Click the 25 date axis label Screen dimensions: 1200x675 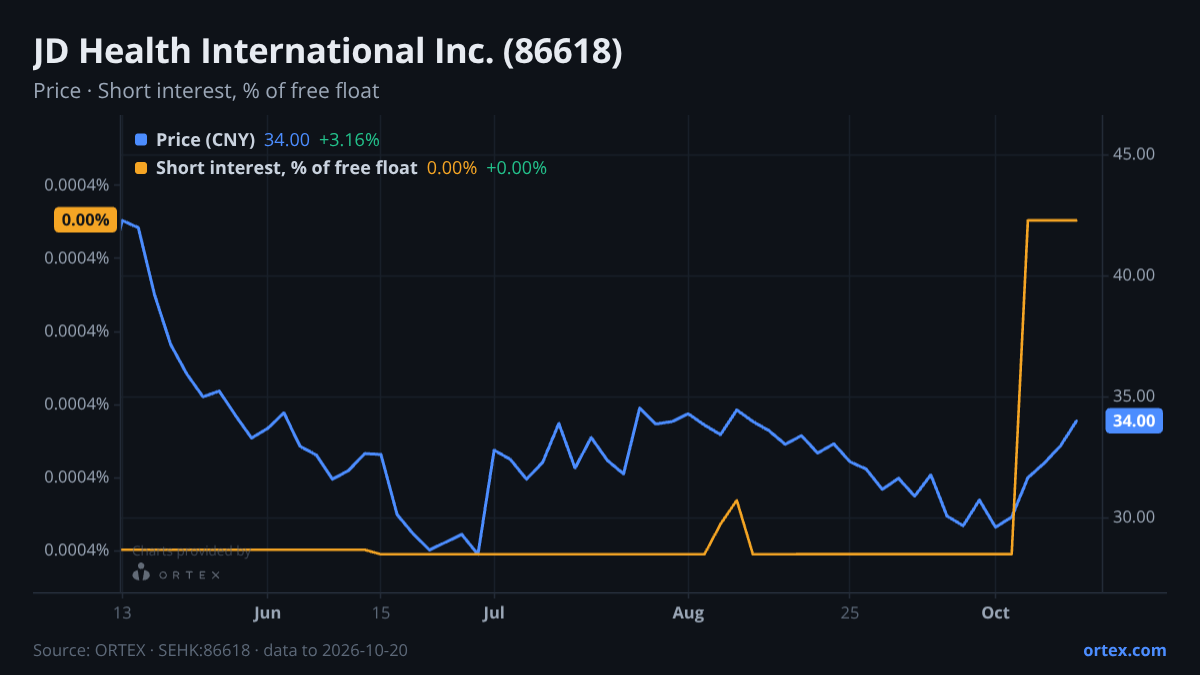tap(849, 612)
